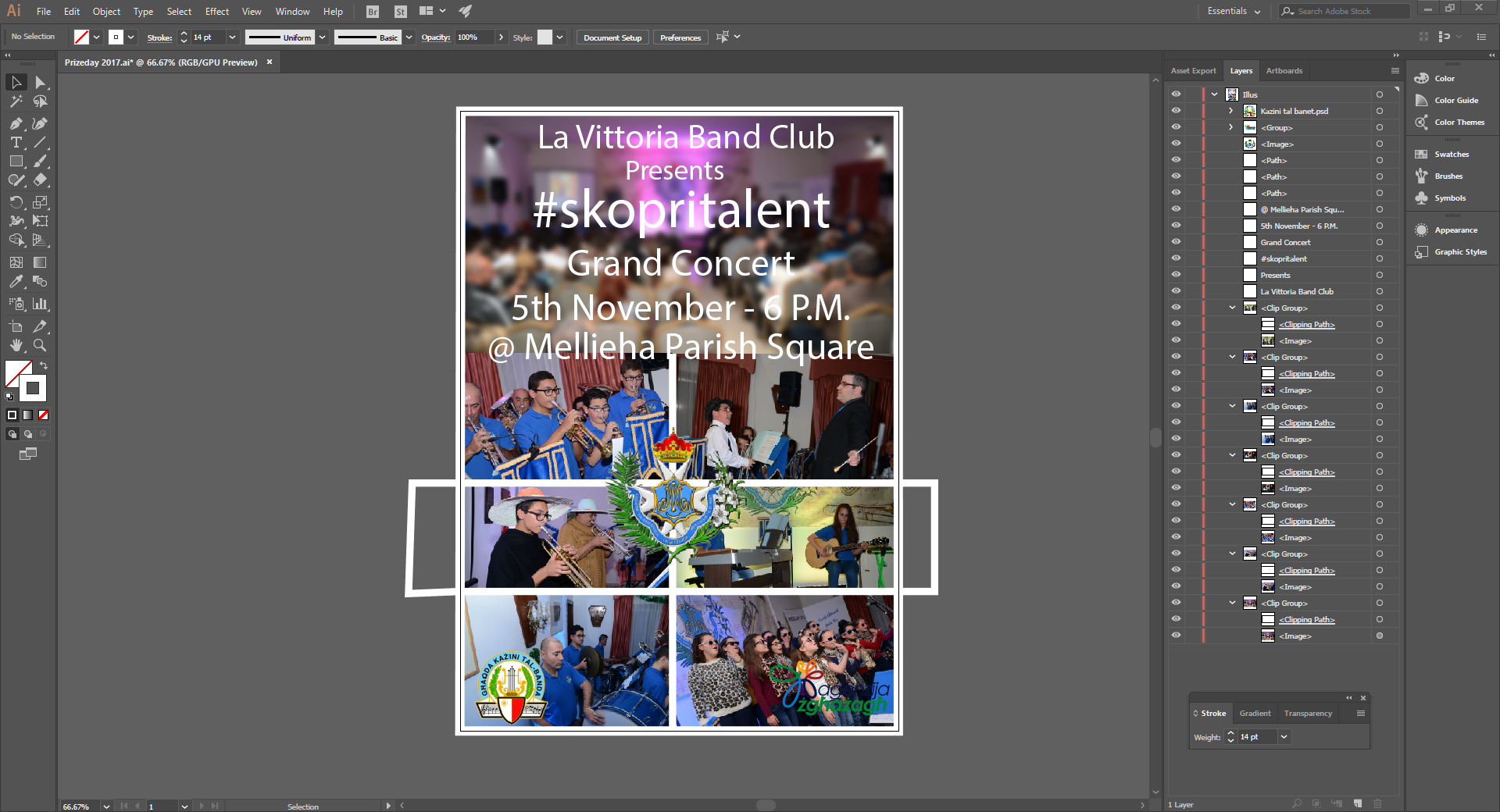Select the Pen tool

click(16, 123)
